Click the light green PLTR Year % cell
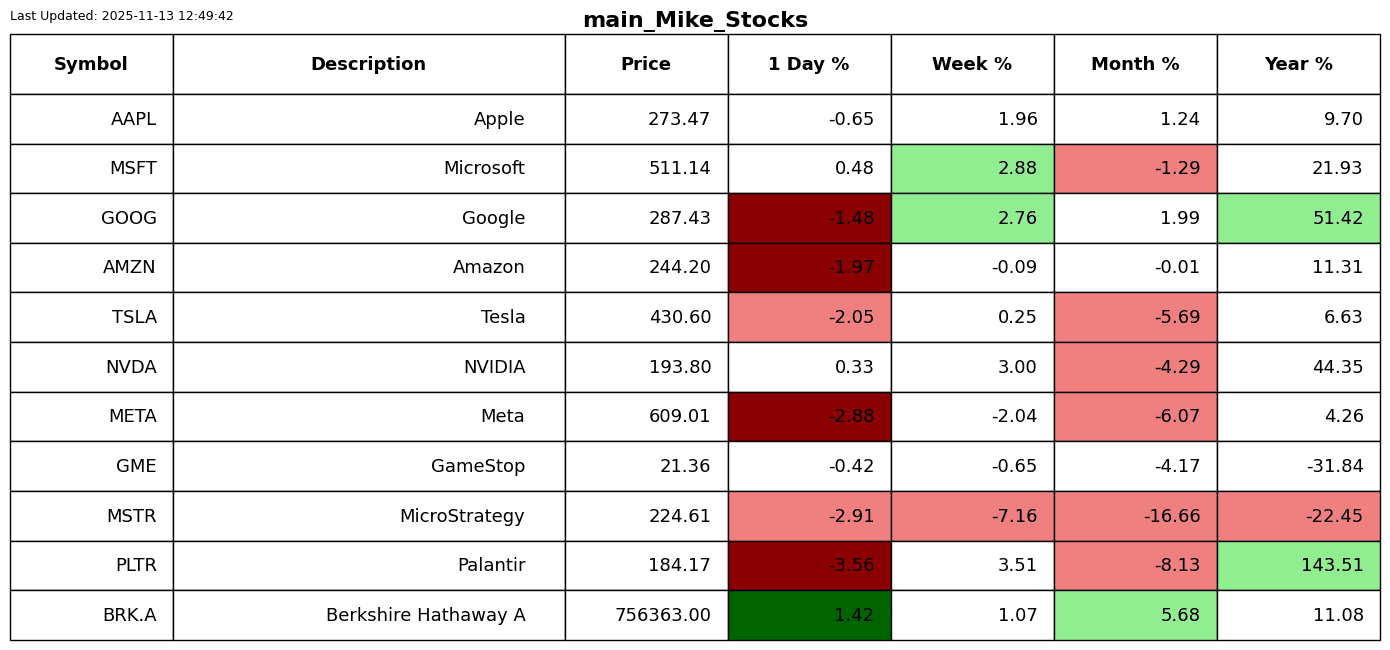This screenshot has width=1390, height=650. click(1298, 566)
